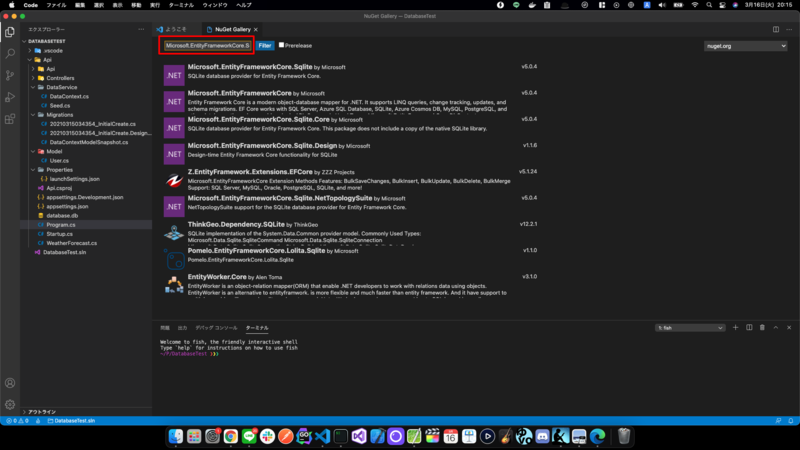Image resolution: width=800 pixels, height=450 pixels.
Task: Click the package search input field
Action: (x=208, y=45)
